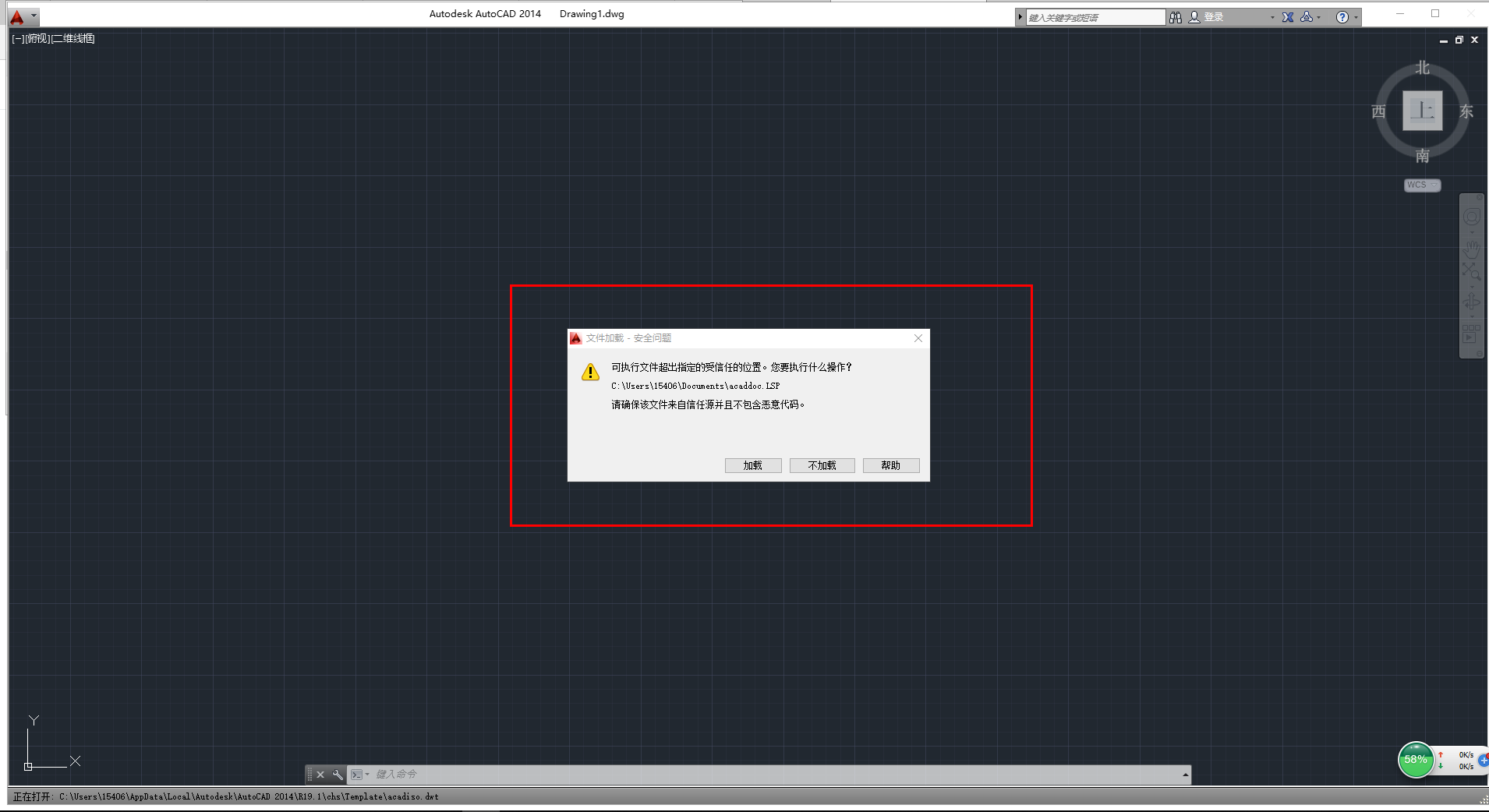Screen dimensions: 1489x812
Task: Close the navigation bar with its X
Action: [x=1479, y=198]
